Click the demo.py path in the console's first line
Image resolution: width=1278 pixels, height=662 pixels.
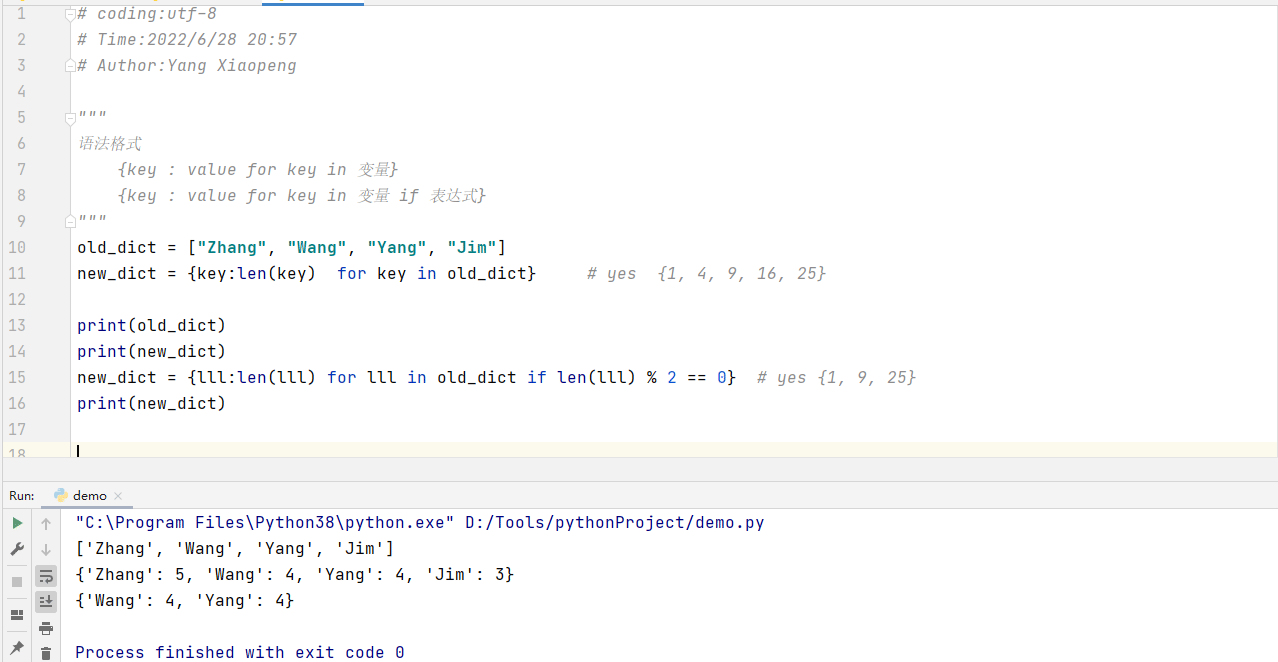[x=615, y=522]
